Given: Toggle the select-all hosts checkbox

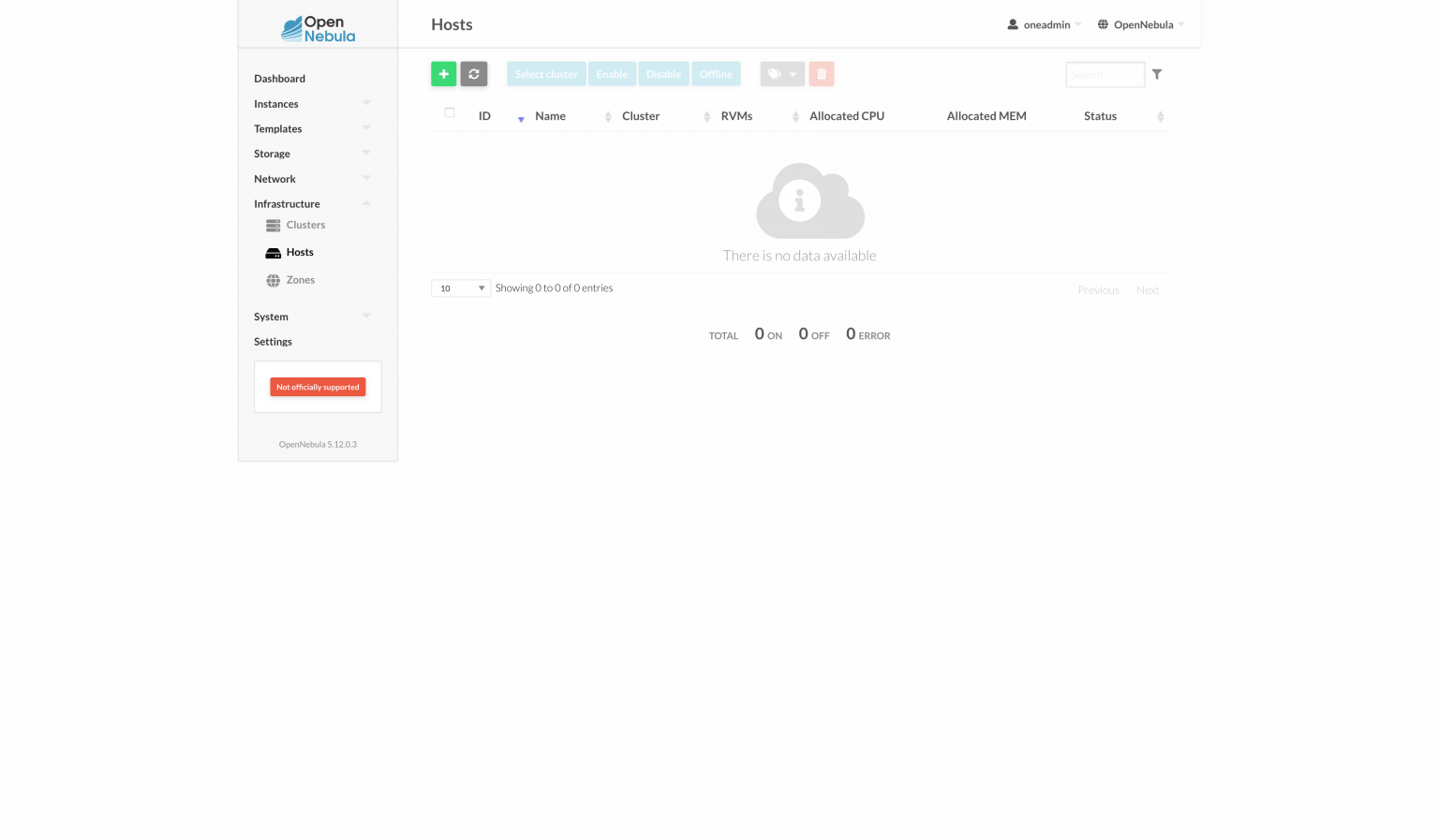Looking at the screenshot, I should [x=449, y=111].
